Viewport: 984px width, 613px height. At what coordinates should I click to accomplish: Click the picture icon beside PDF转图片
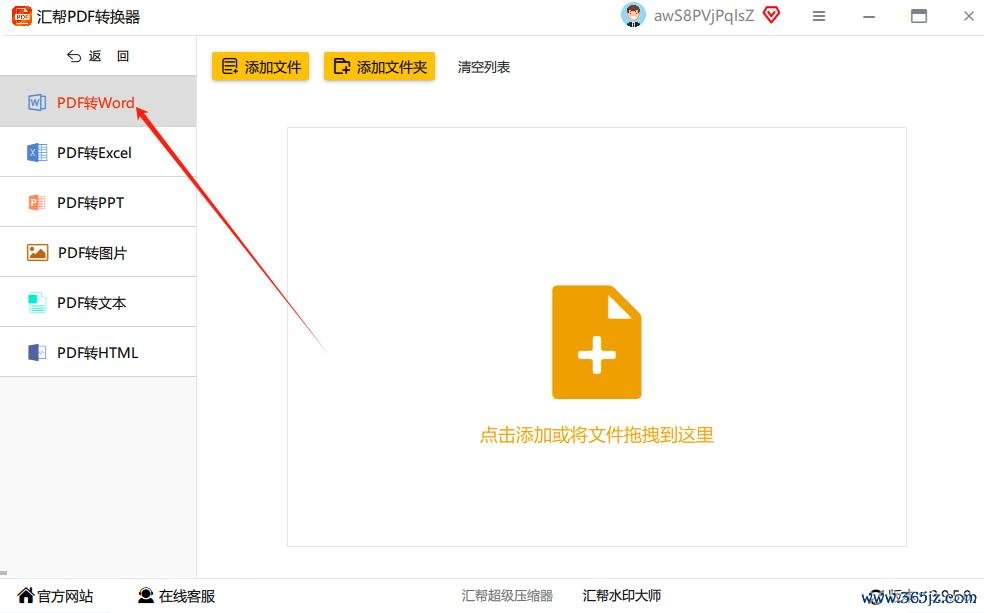tap(38, 252)
